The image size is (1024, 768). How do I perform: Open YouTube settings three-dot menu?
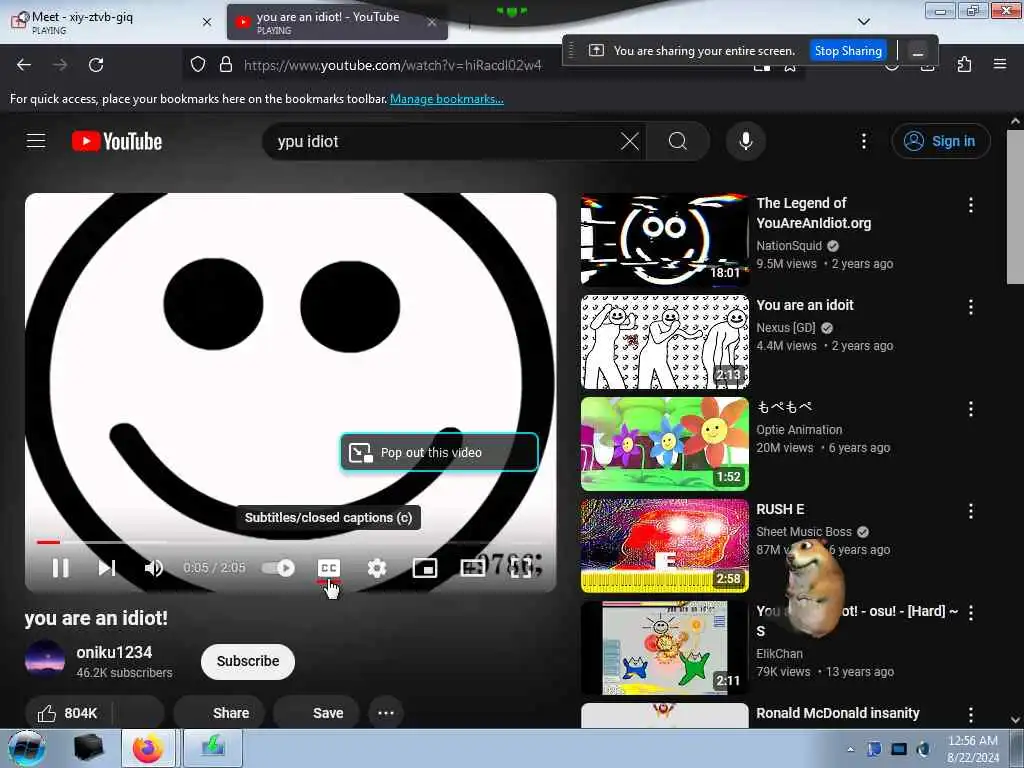(863, 141)
